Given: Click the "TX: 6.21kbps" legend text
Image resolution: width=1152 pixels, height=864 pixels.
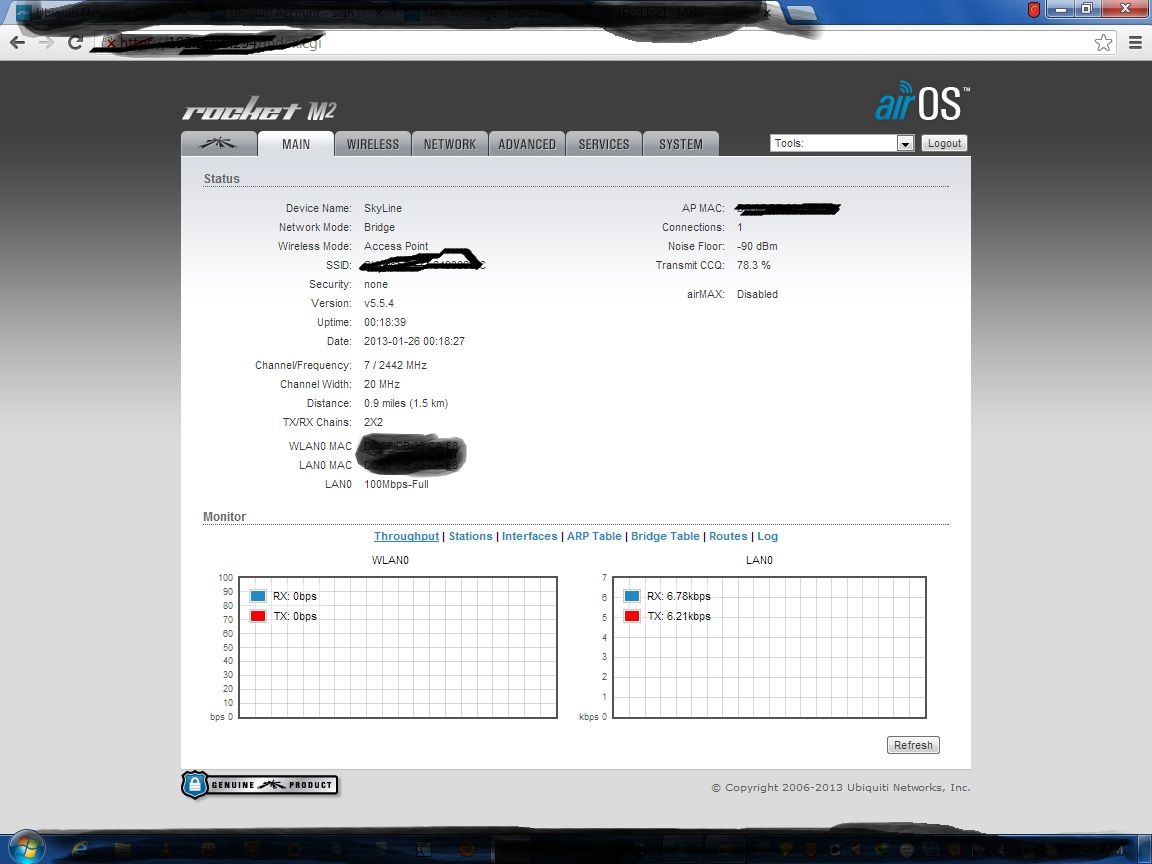Looking at the screenshot, I should (x=679, y=616).
